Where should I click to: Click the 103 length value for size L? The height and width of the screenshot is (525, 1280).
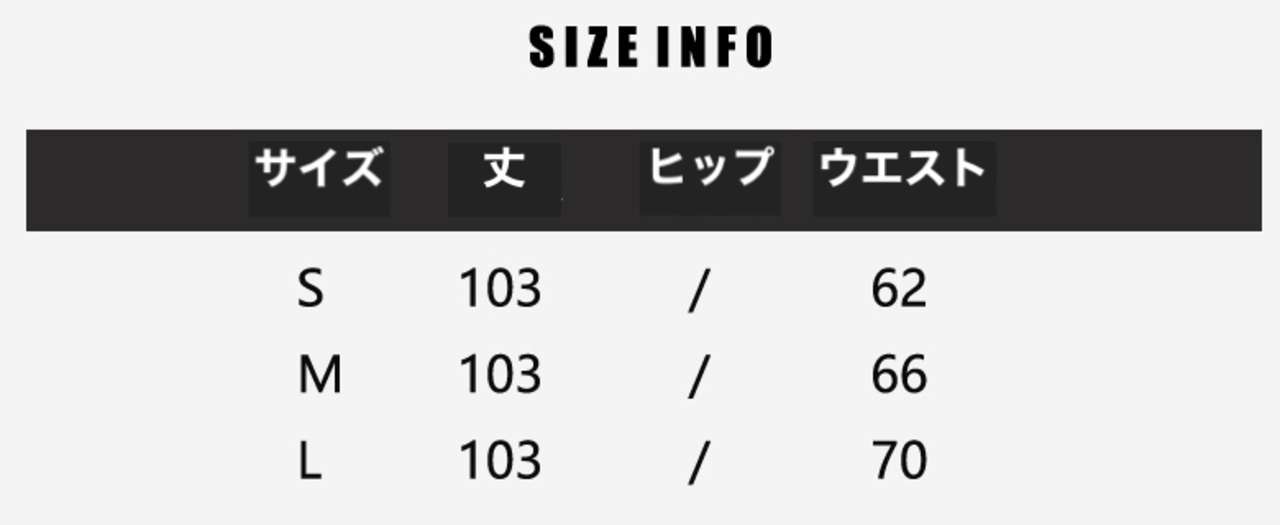tap(500, 461)
